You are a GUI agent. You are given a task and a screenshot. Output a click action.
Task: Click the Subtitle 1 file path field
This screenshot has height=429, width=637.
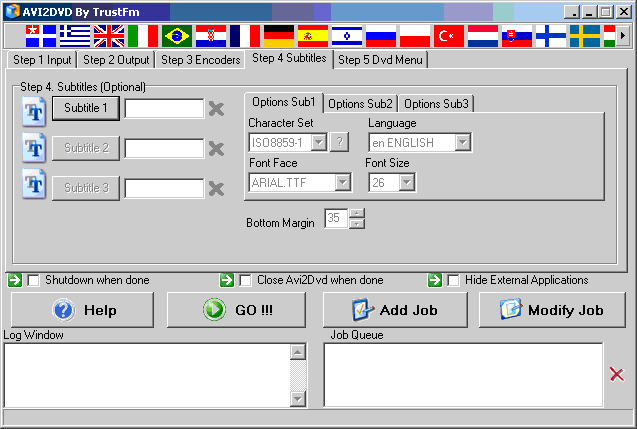click(164, 109)
